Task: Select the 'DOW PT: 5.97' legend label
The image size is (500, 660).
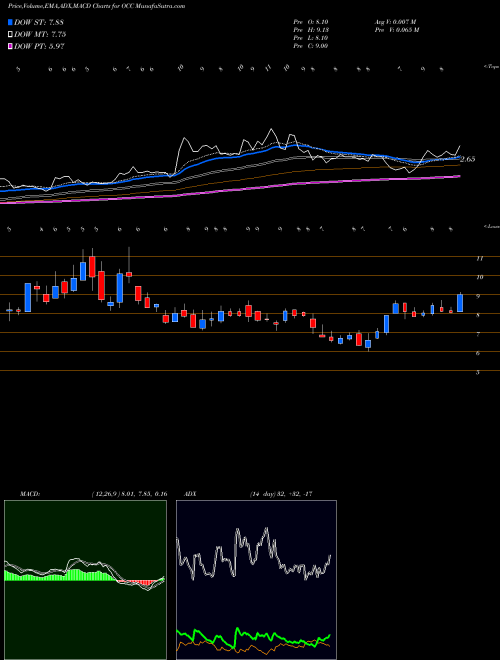Action: [x=39, y=46]
